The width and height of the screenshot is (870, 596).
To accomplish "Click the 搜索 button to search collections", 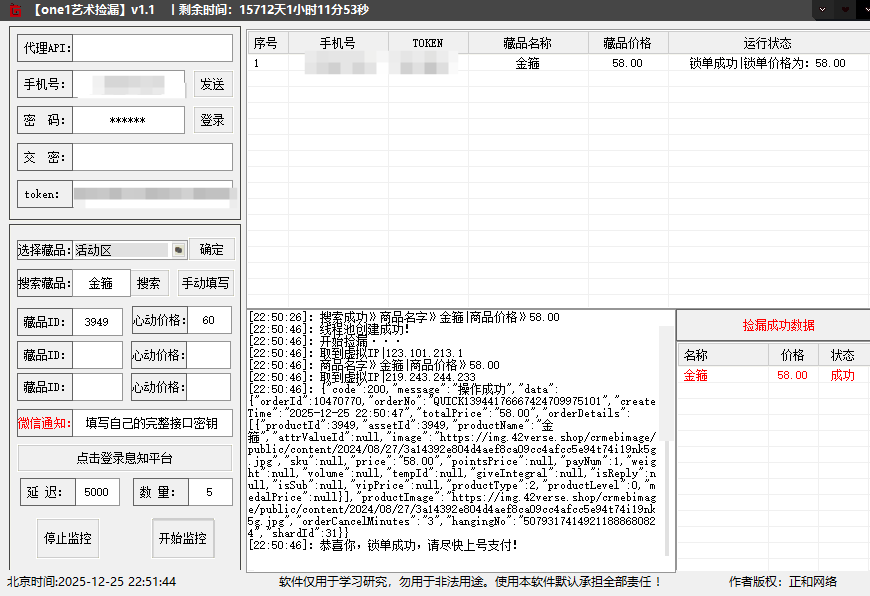I will pyautogui.click(x=148, y=284).
